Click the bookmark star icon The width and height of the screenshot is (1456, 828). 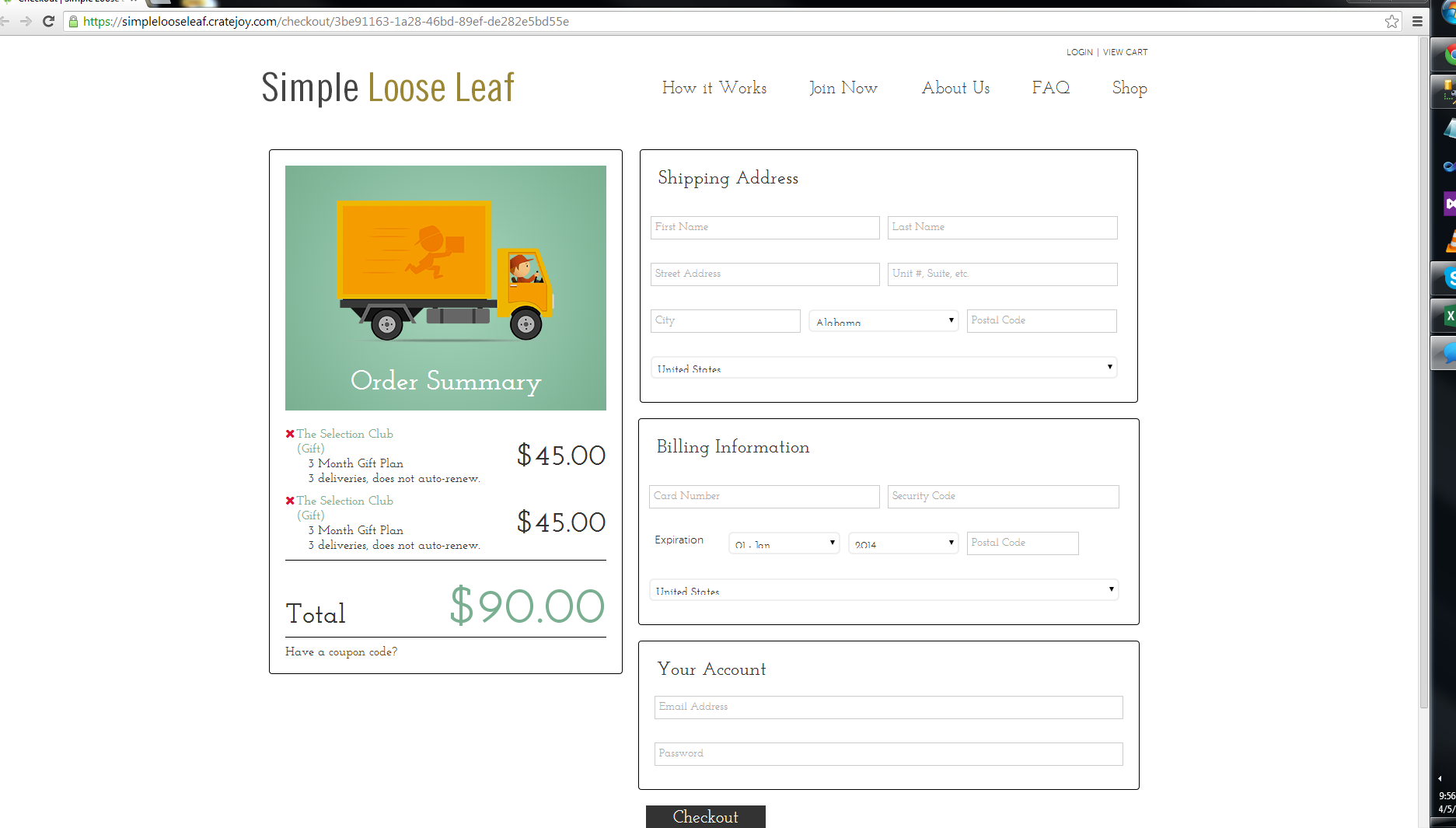point(1391,22)
